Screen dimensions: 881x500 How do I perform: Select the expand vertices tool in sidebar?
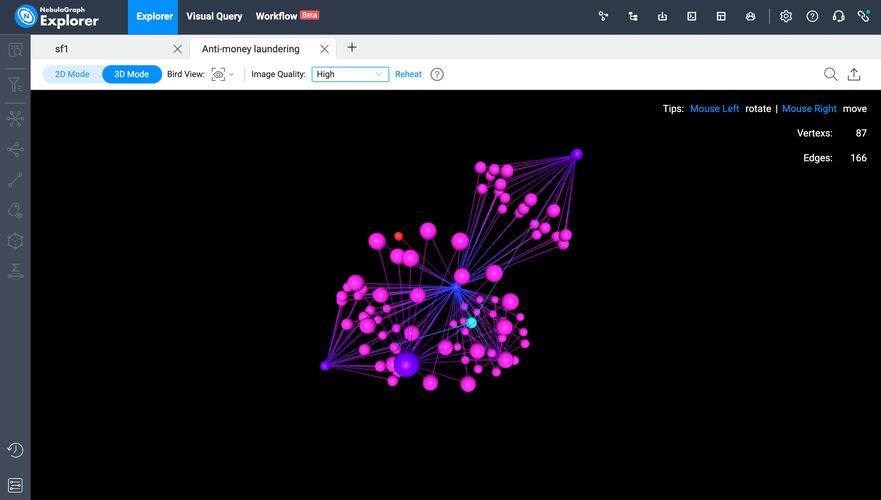[15, 119]
